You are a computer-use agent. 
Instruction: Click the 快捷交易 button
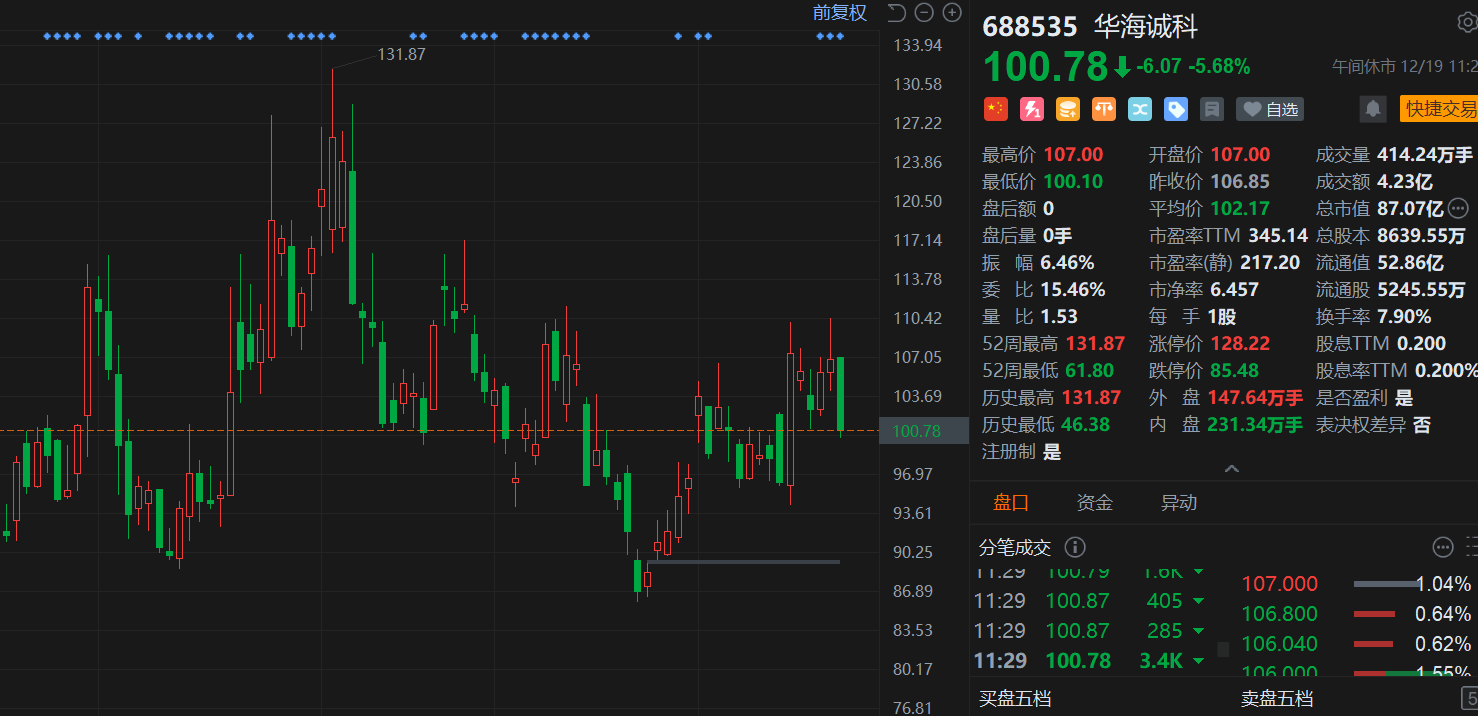(x=1440, y=109)
